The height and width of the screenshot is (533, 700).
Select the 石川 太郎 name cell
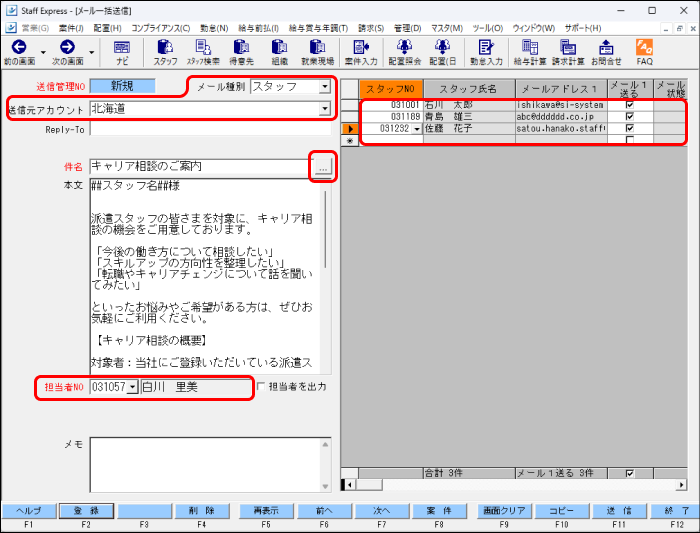(469, 105)
